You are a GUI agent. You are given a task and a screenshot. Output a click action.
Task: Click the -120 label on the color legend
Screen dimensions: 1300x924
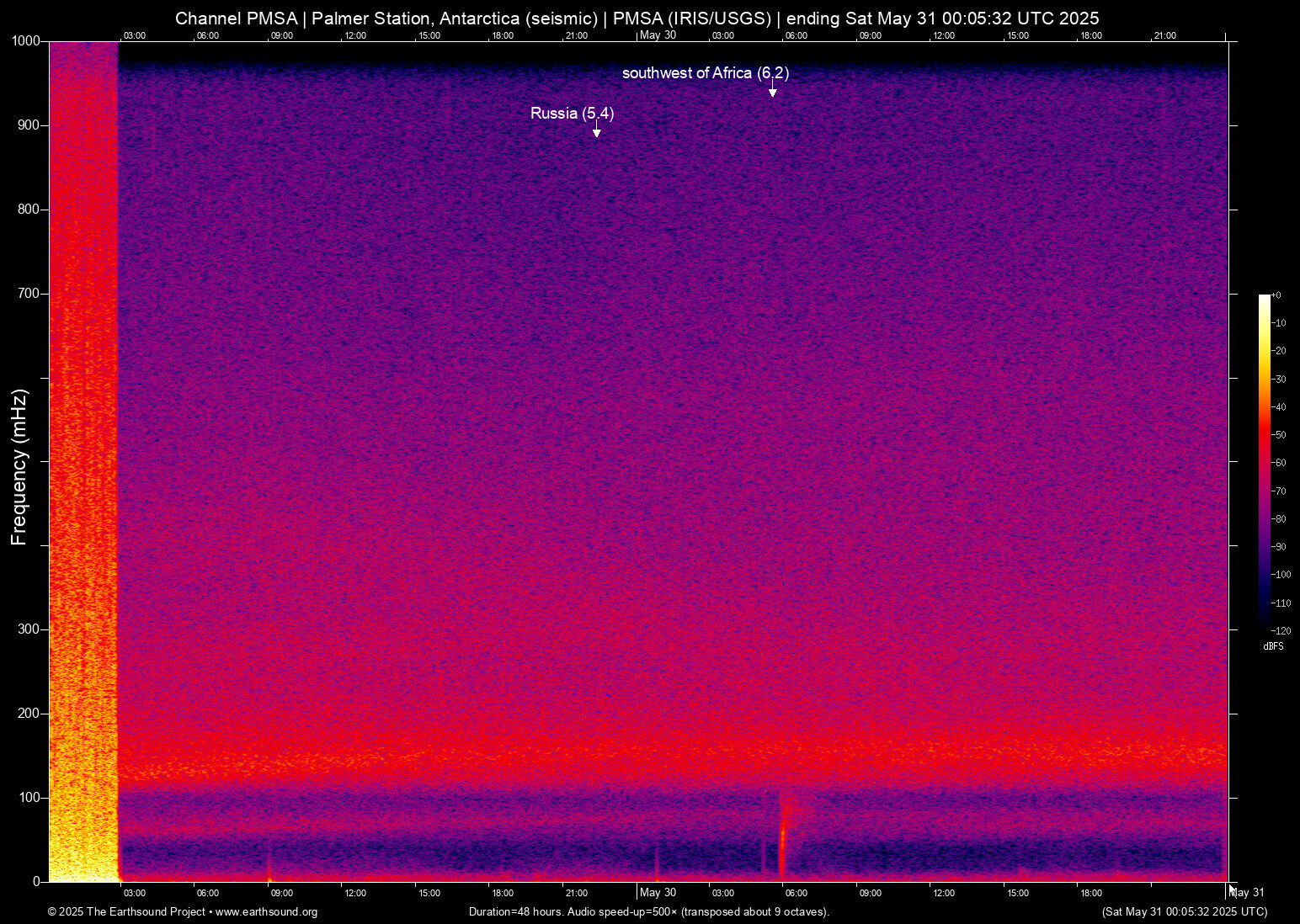tap(1281, 630)
